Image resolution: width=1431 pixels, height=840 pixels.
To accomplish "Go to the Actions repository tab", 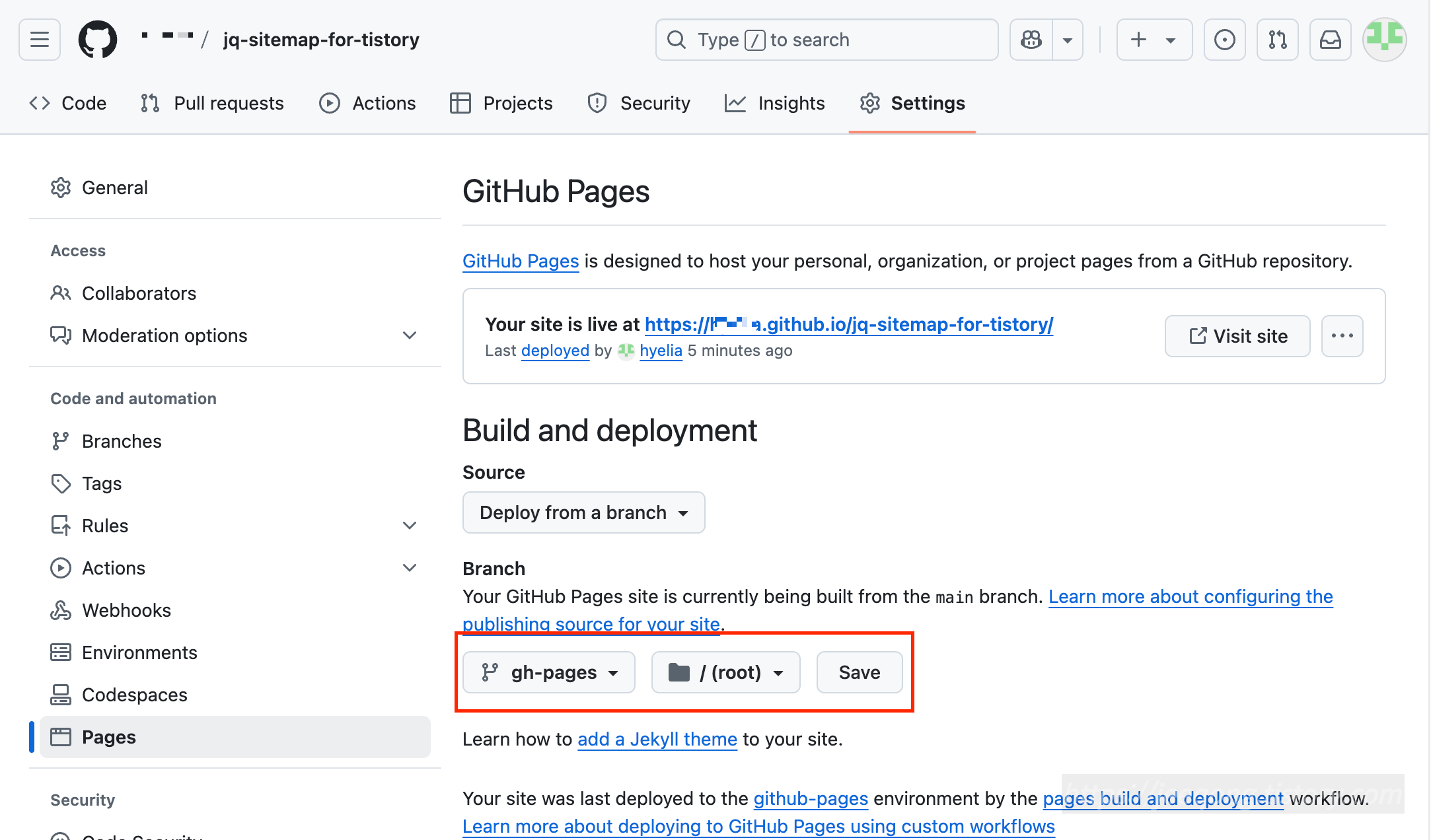I will (368, 103).
